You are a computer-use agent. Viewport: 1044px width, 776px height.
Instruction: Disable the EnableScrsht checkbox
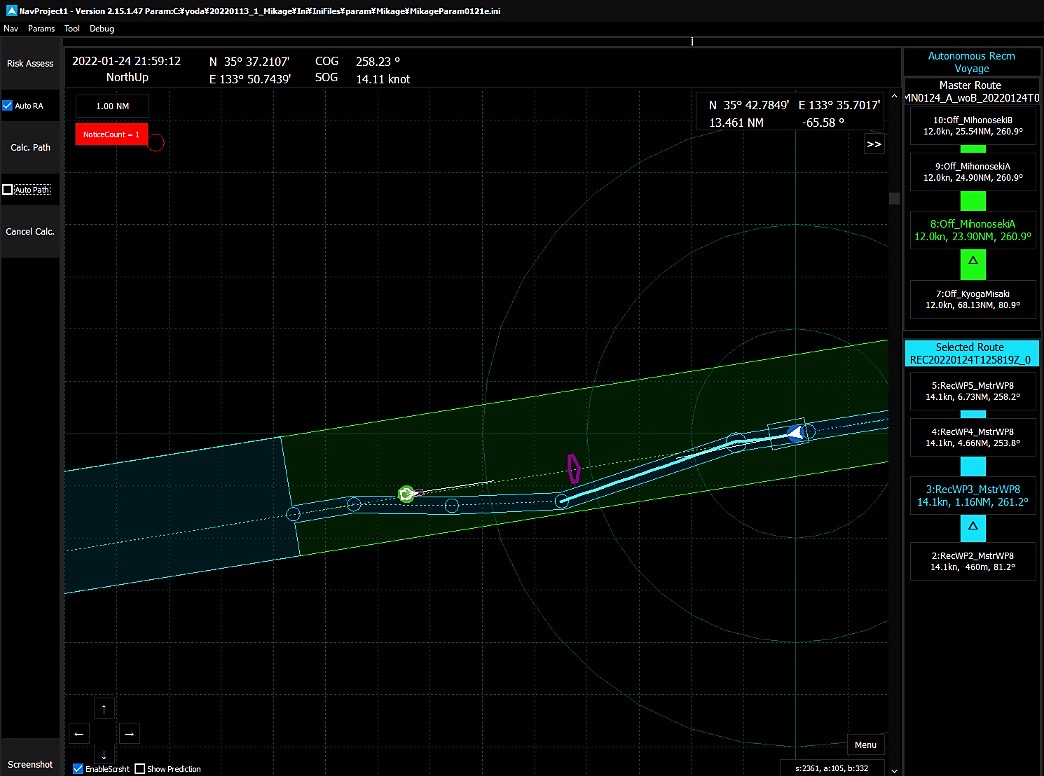click(x=78, y=769)
